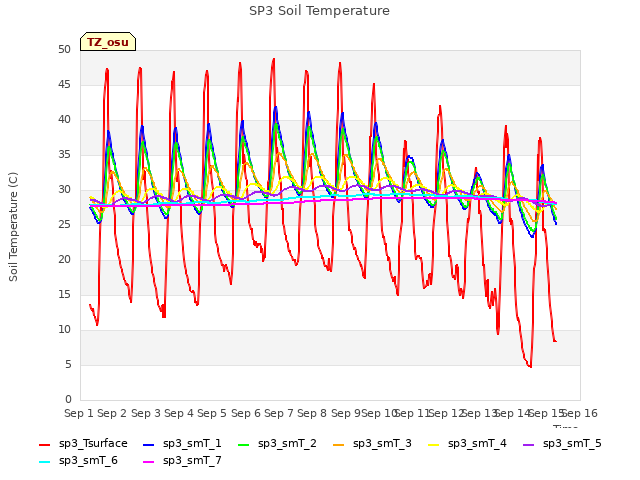Click the Sep 8 x-axis tick label
Screen dimensions: 640x480
coord(312,413)
